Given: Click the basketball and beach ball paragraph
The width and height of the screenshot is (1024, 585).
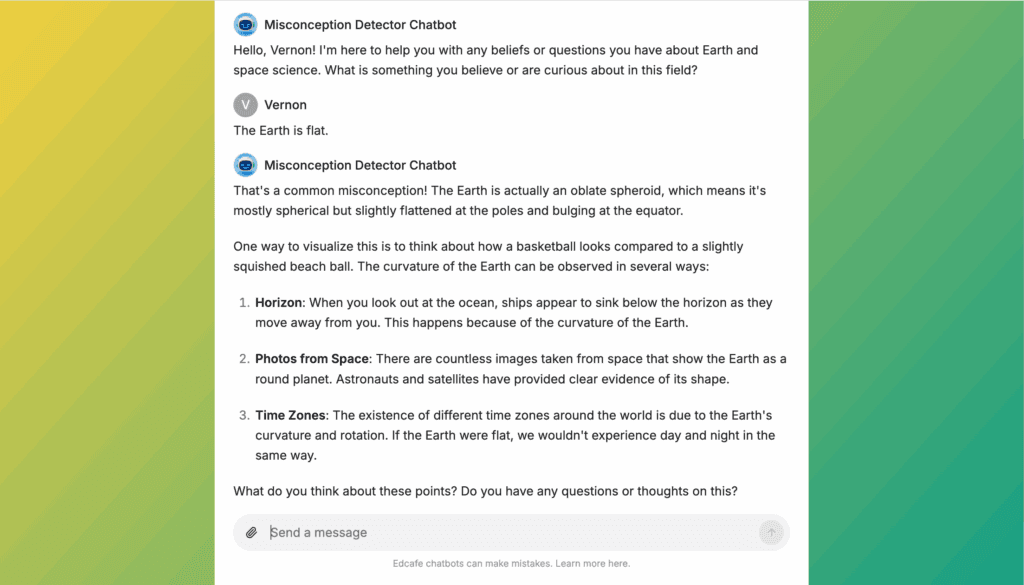Looking at the screenshot, I should coord(488,257).
